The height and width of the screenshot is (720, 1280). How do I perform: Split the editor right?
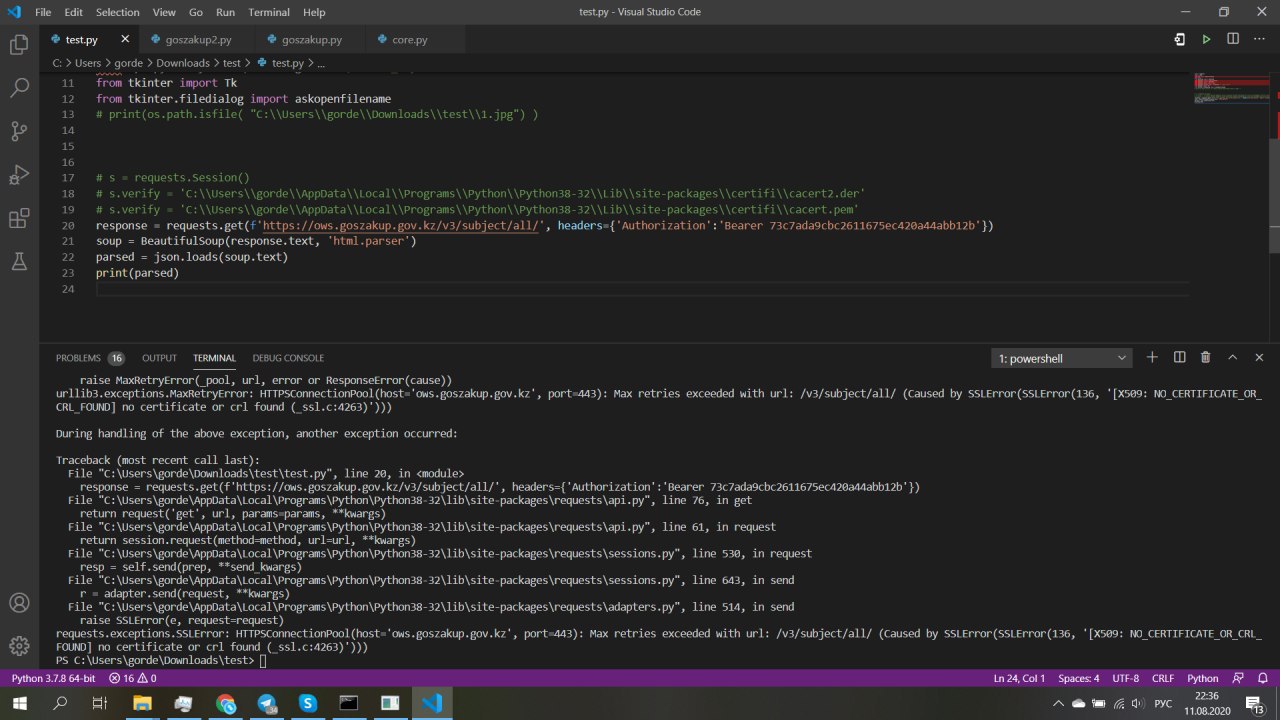[1233, 39]
